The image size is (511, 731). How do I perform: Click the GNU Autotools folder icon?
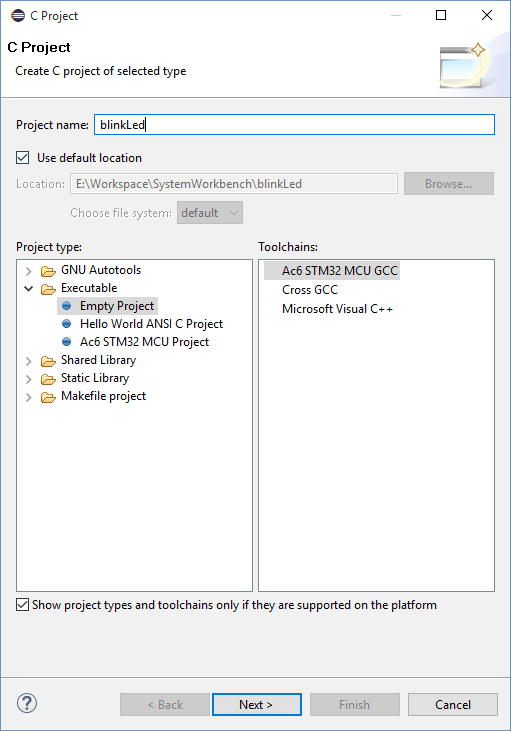48,271
